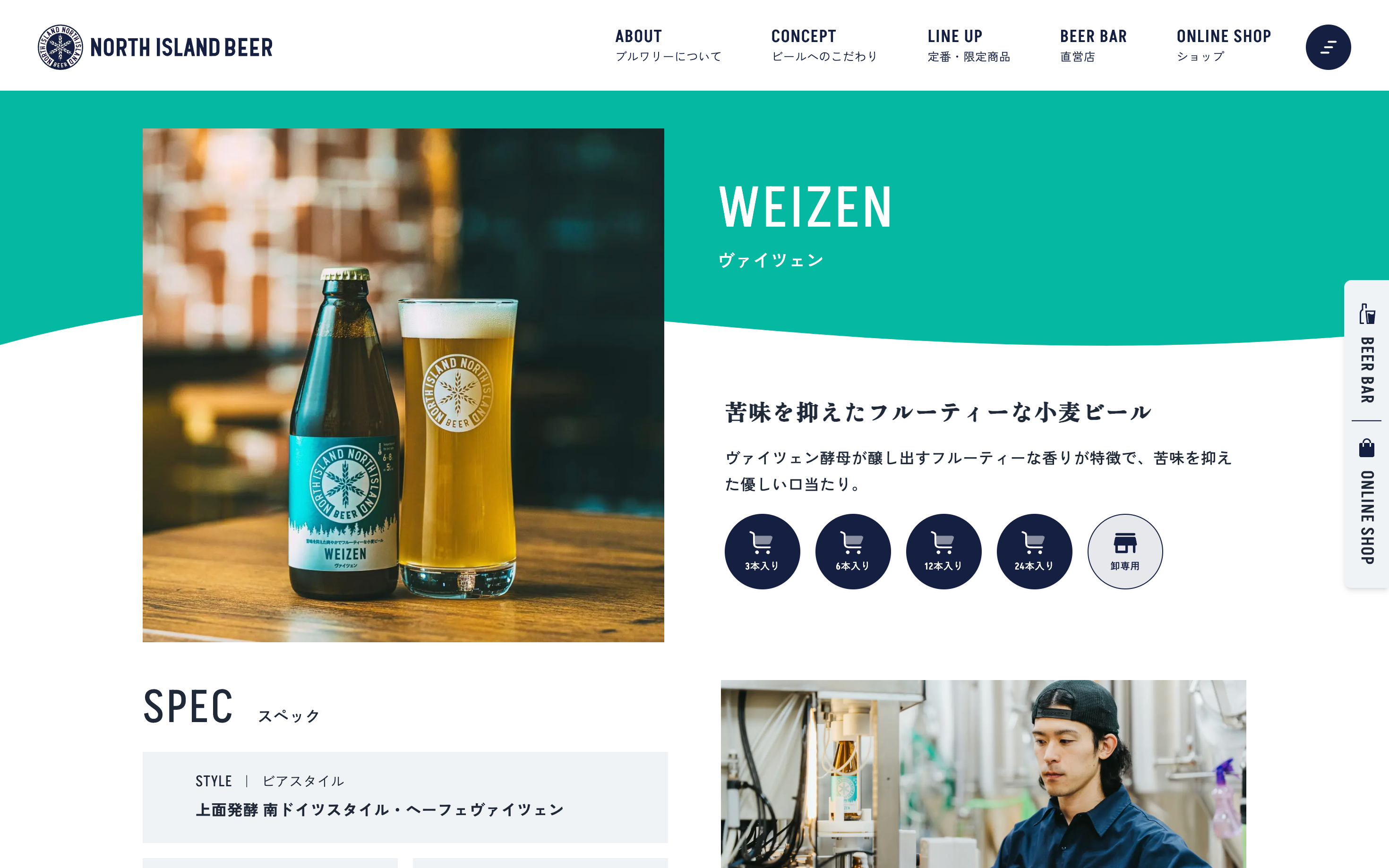Image resolution: width=1389 pixels, height=868 pixels.
Task: Go to the CONCEPT menu item
Action: [824, 46]
